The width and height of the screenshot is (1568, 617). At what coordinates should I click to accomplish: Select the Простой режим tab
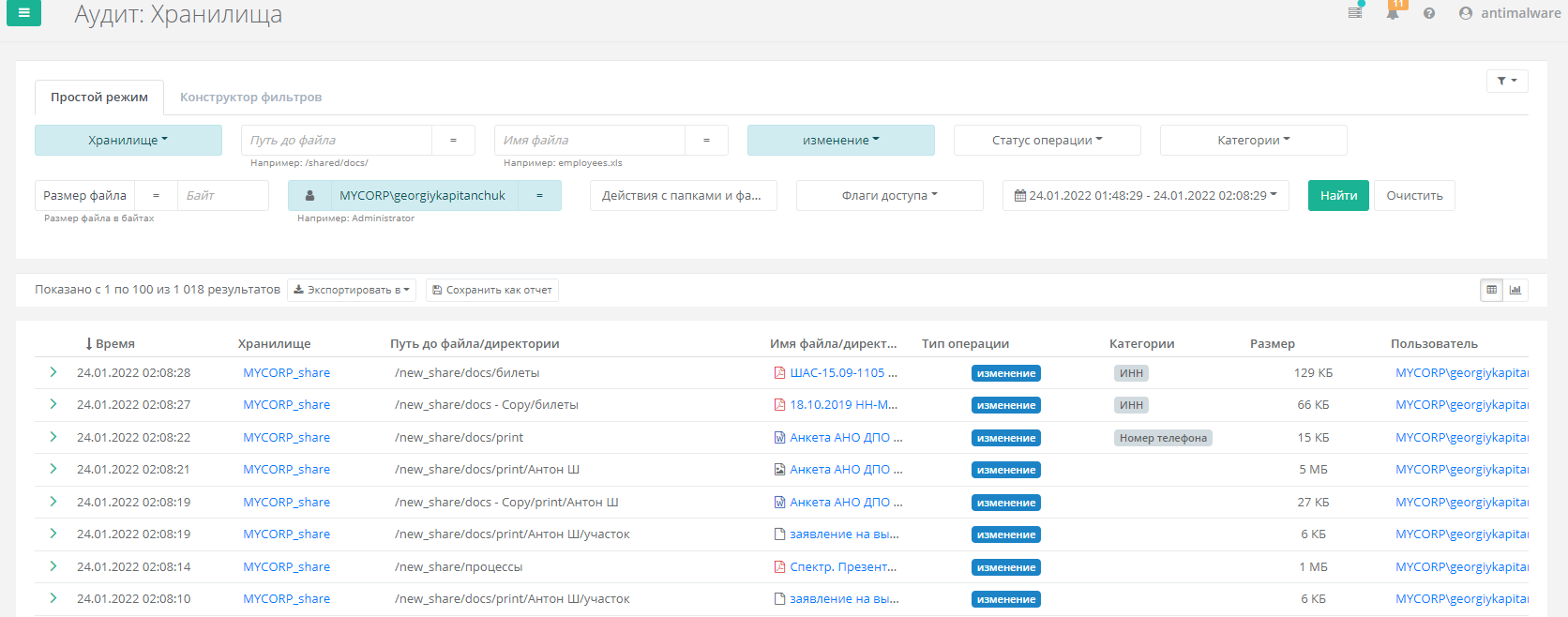pos(99,98)
